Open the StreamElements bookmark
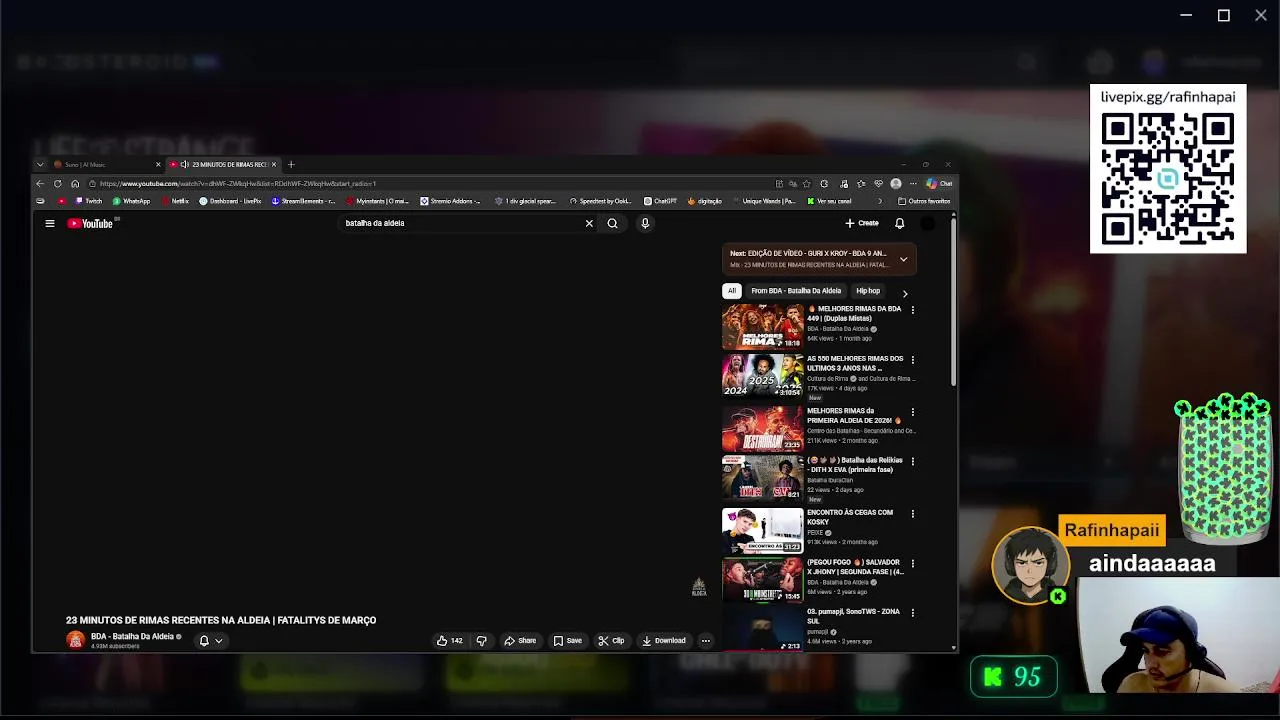The image size is (1280, 720). click(304, 201)
